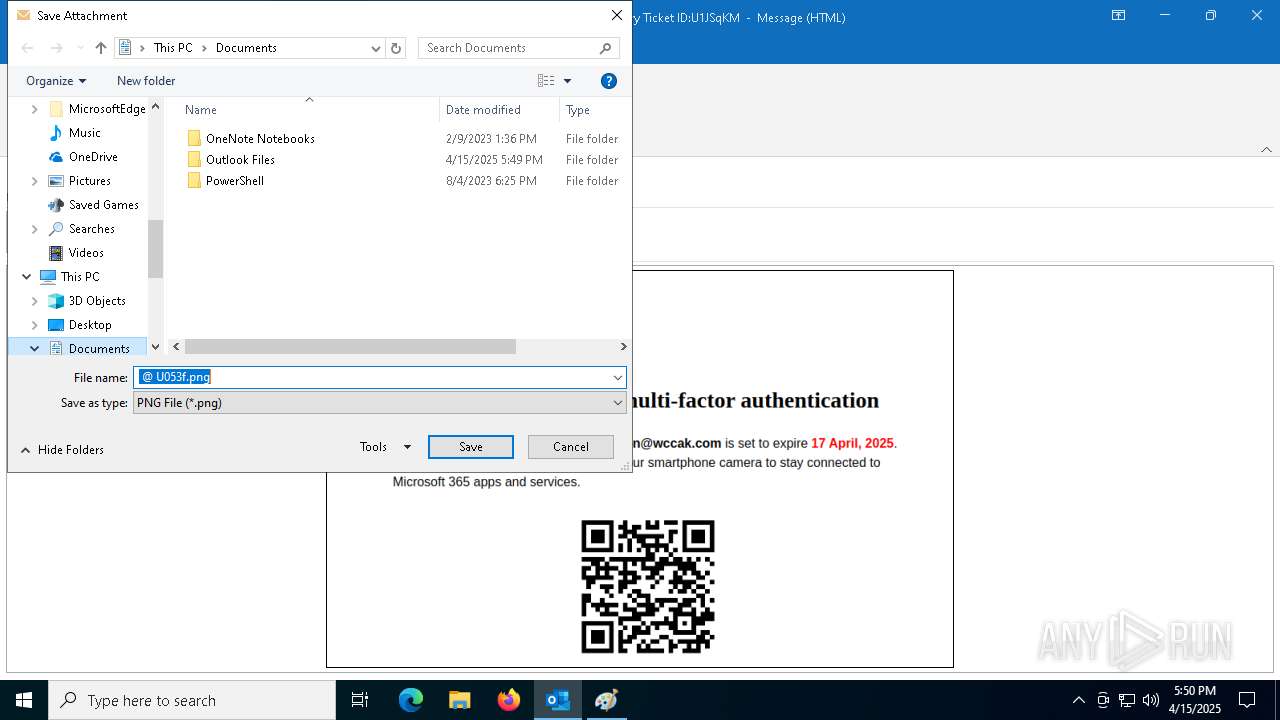
Task: Open the Tools dropdown
Action: point(385,447)
